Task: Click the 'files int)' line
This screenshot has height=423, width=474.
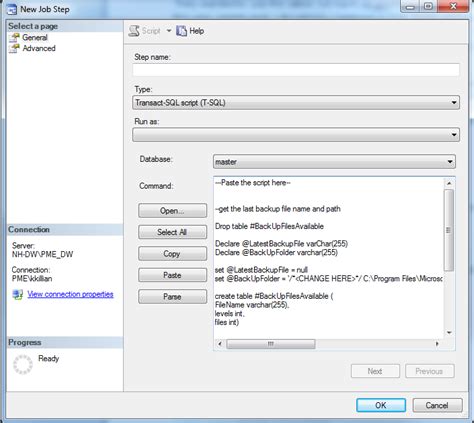Action: [x=227, y=322]
